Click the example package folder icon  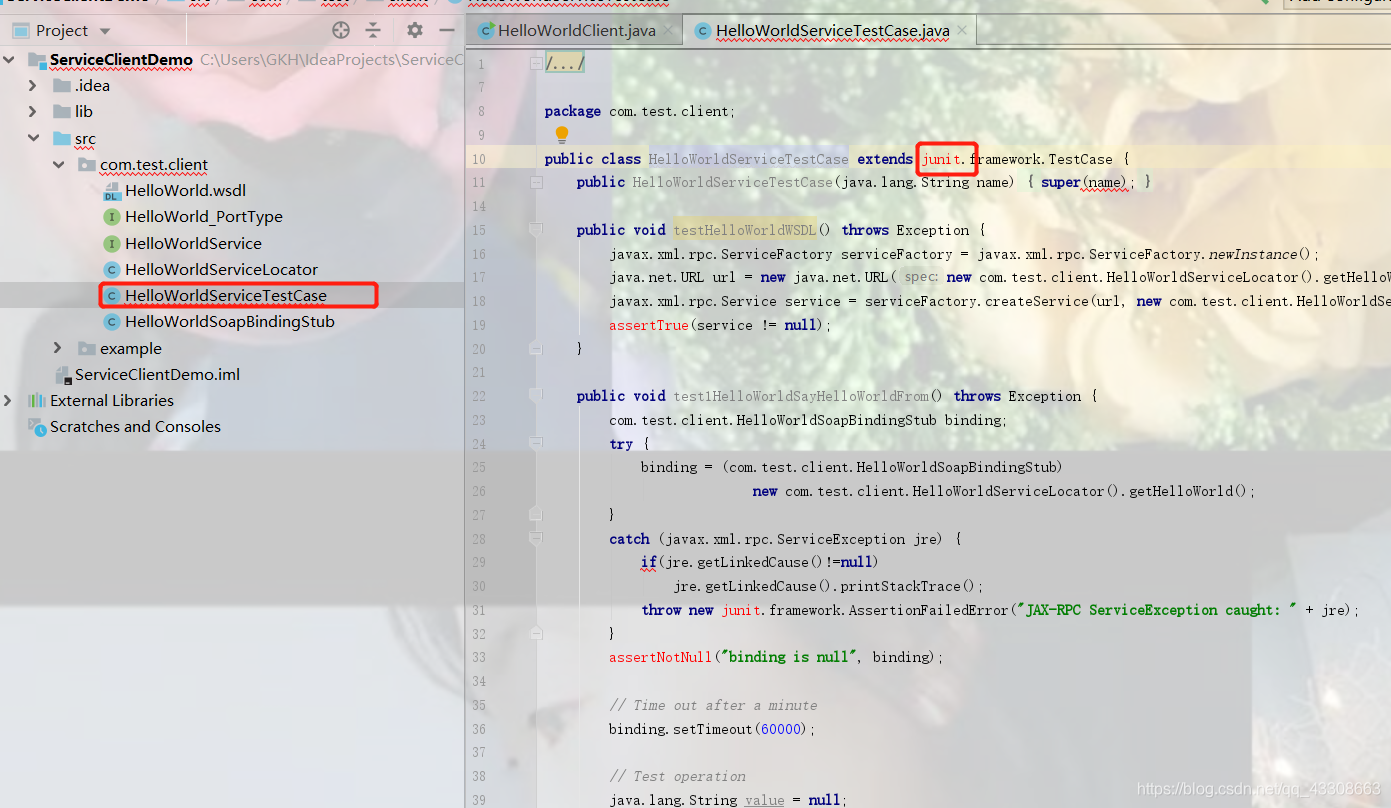coord(87,349)
